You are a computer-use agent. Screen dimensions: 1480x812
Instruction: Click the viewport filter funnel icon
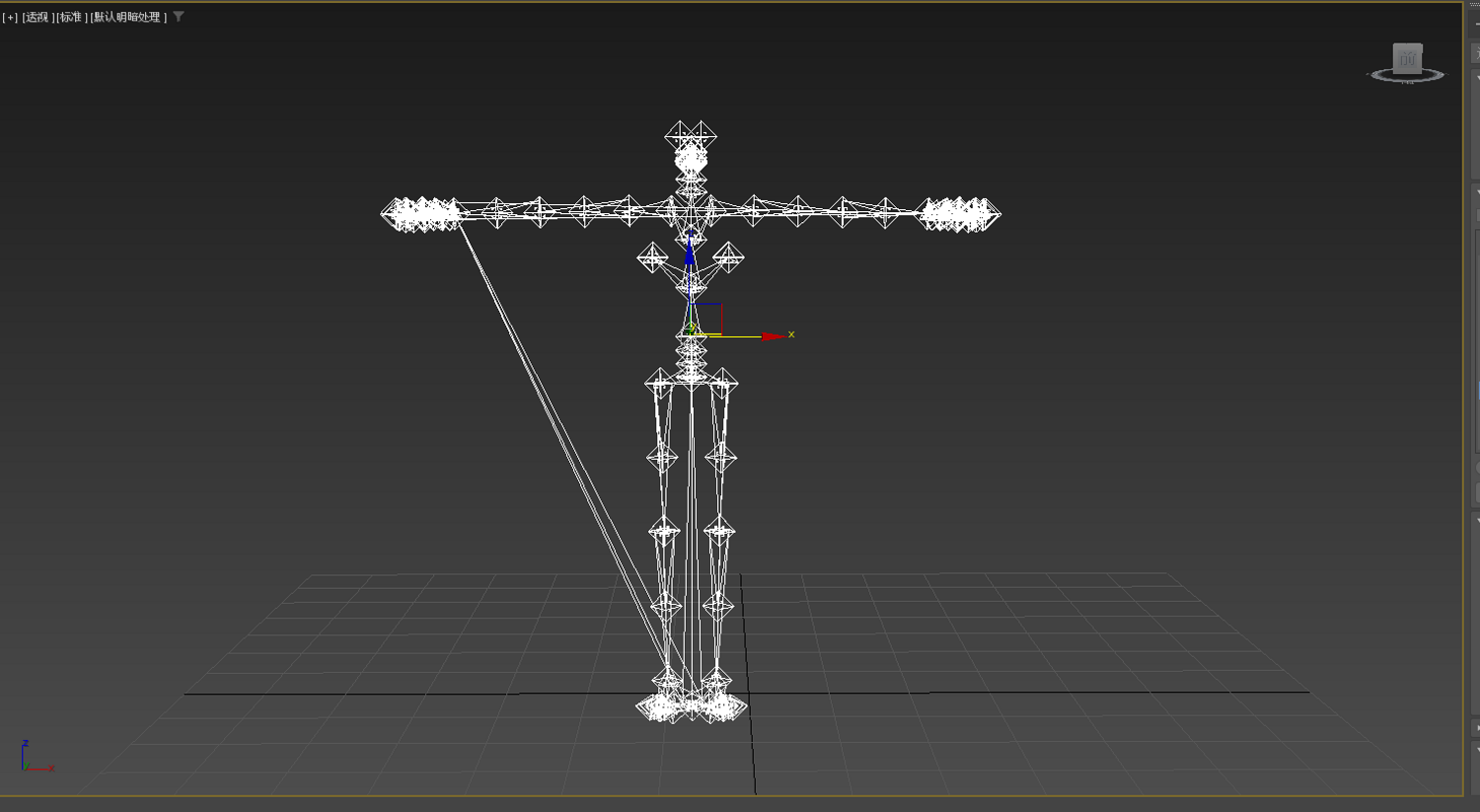click(x=179, y=17)
